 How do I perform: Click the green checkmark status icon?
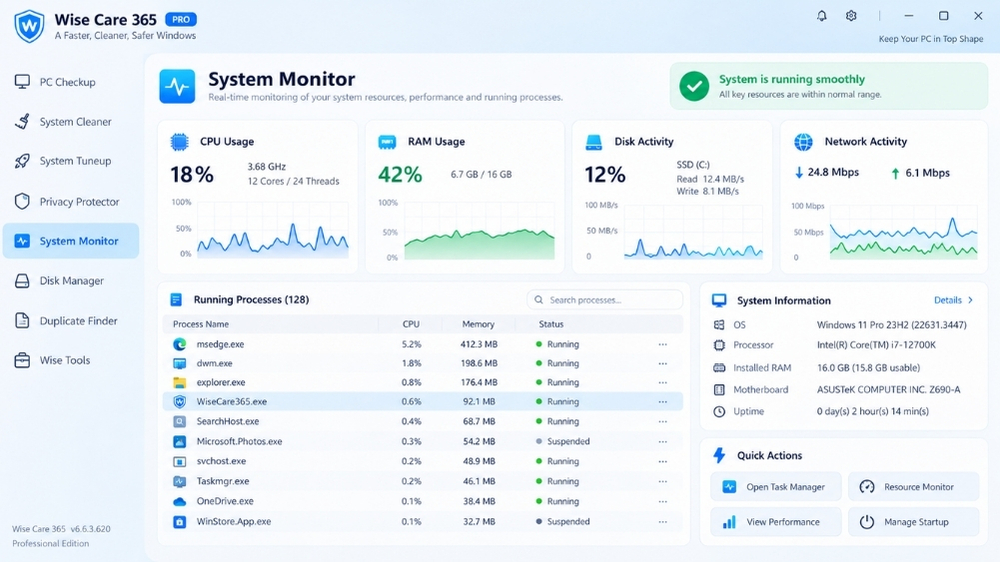click(x=694, y=86)
